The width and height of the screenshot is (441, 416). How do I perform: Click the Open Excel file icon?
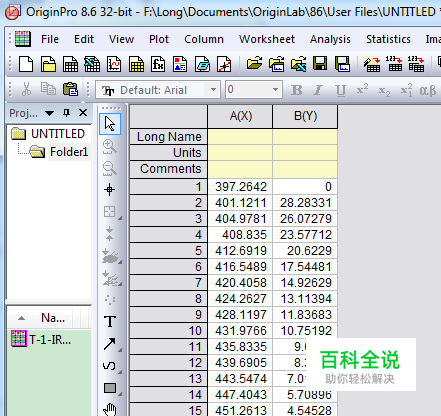pyautogui.click(x=298, y=63)
